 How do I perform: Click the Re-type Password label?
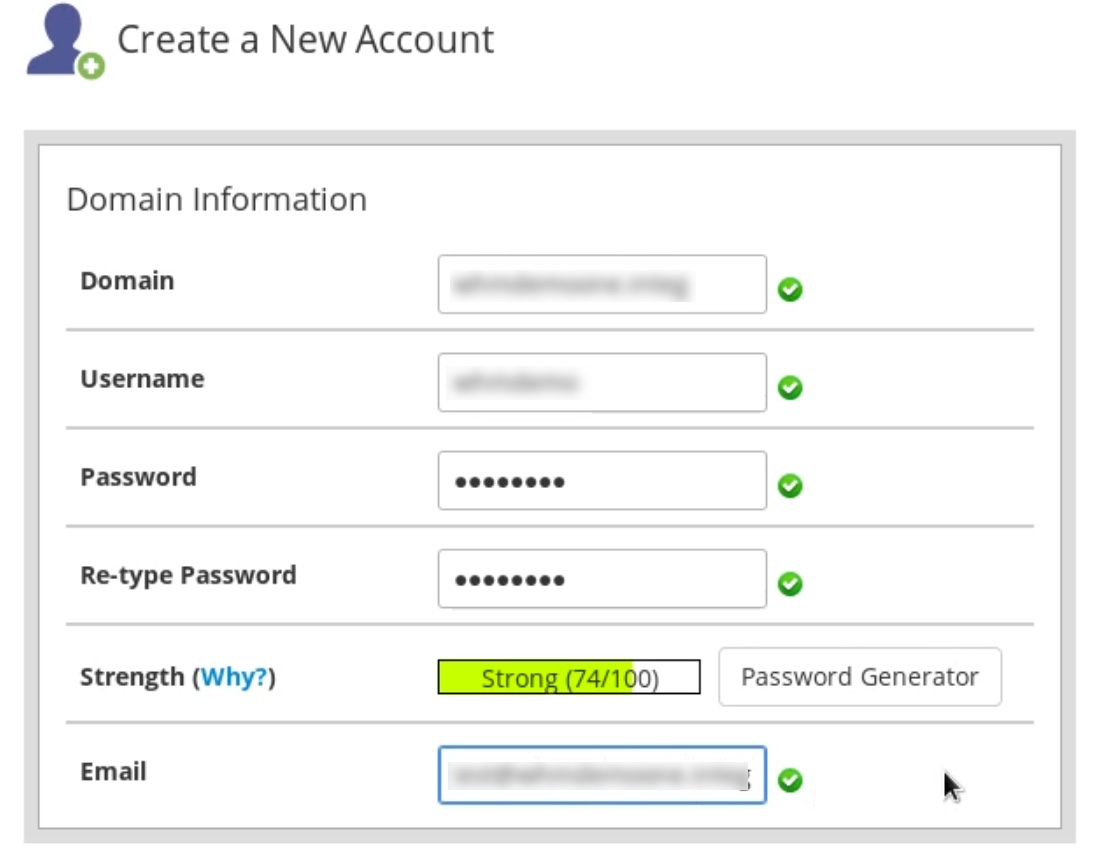188,575
